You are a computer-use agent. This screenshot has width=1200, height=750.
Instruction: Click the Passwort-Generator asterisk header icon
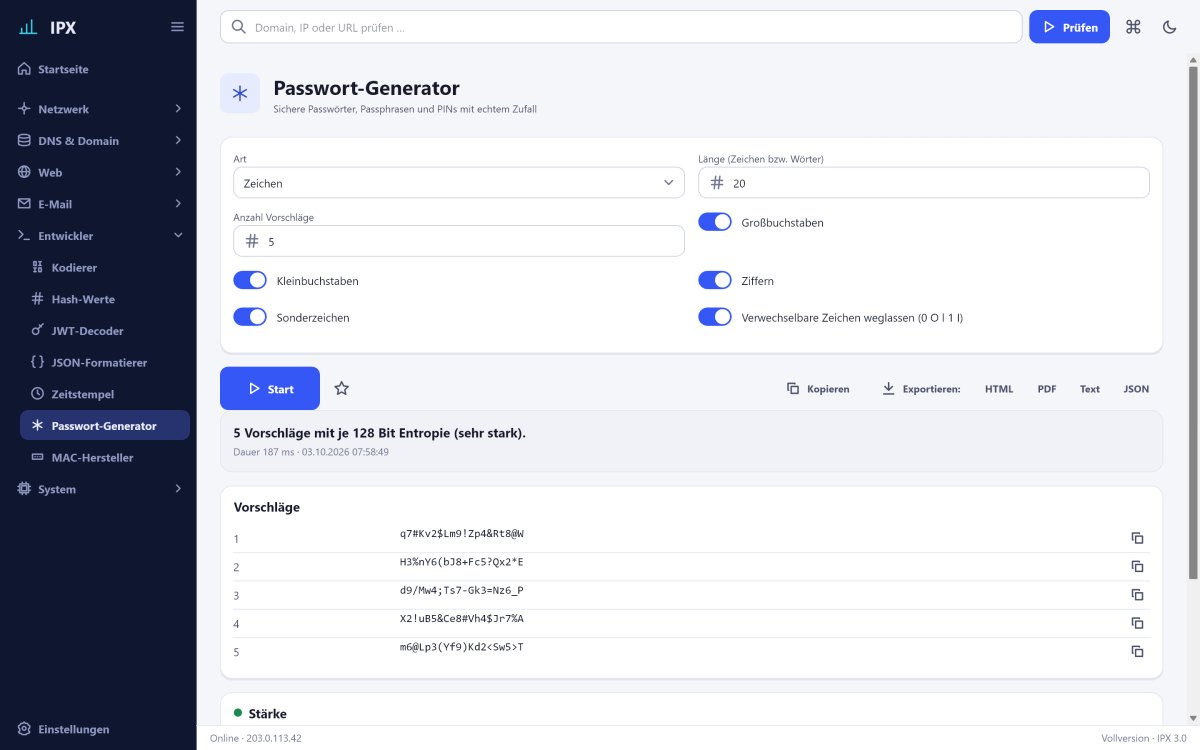pos(240,93)
